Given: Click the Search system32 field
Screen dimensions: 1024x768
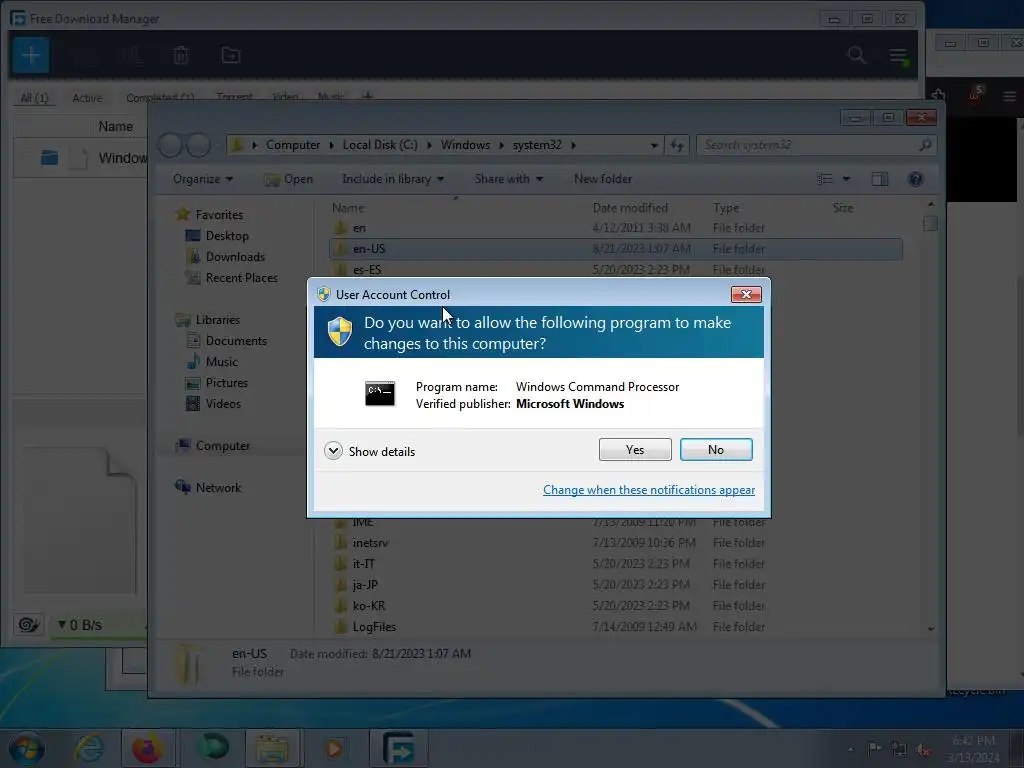Looking at the screenshot, I should click(816, 145).
